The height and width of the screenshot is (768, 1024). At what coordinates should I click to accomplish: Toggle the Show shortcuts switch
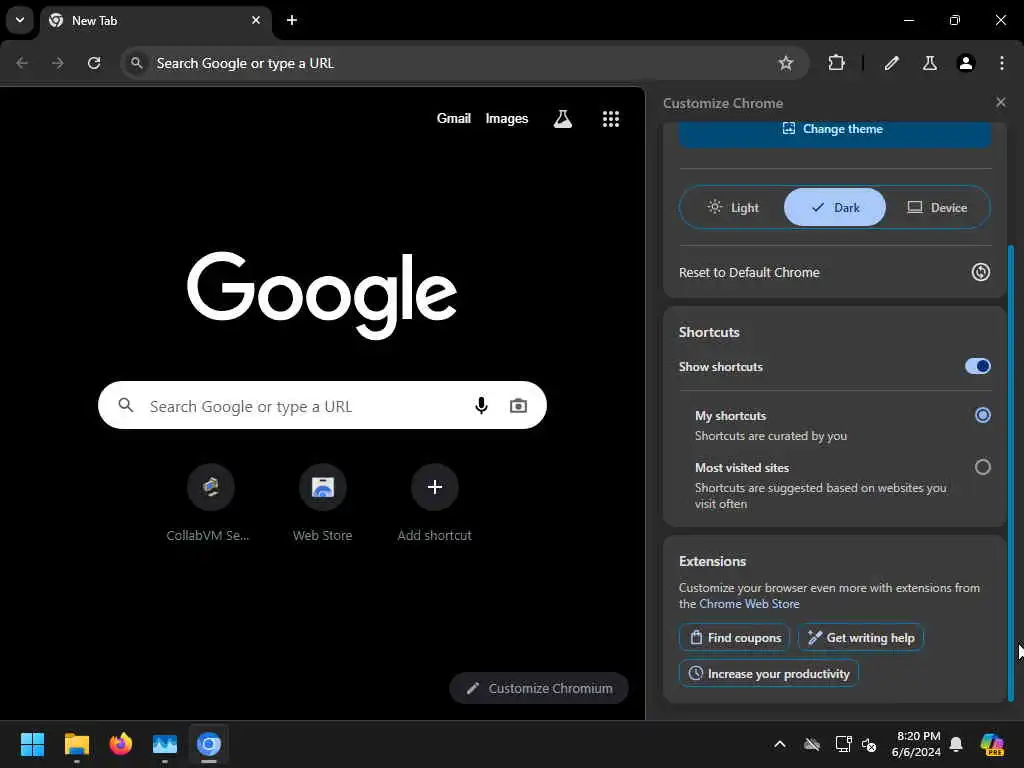point(978,366)
